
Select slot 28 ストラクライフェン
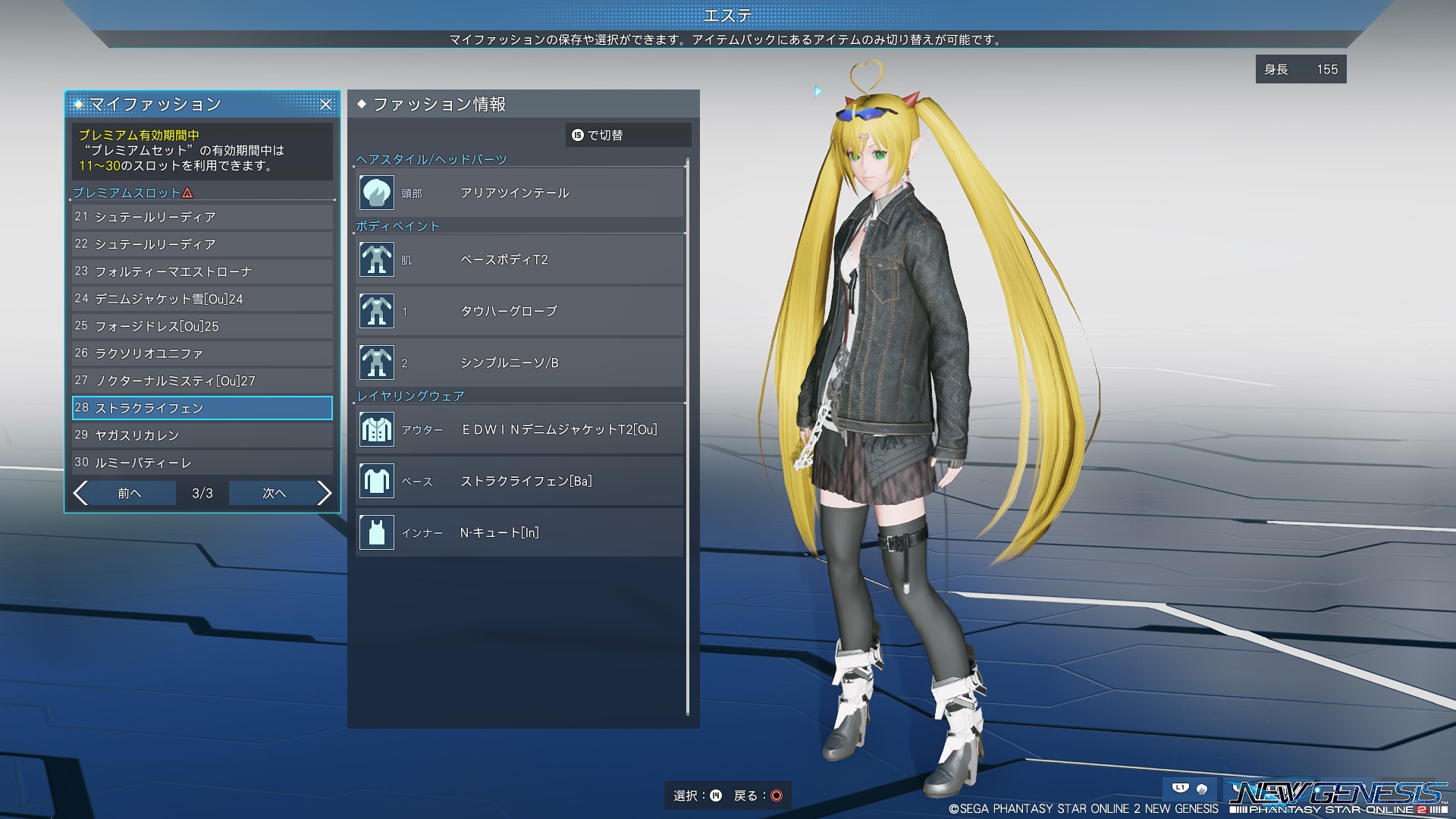tap(202, 408)
